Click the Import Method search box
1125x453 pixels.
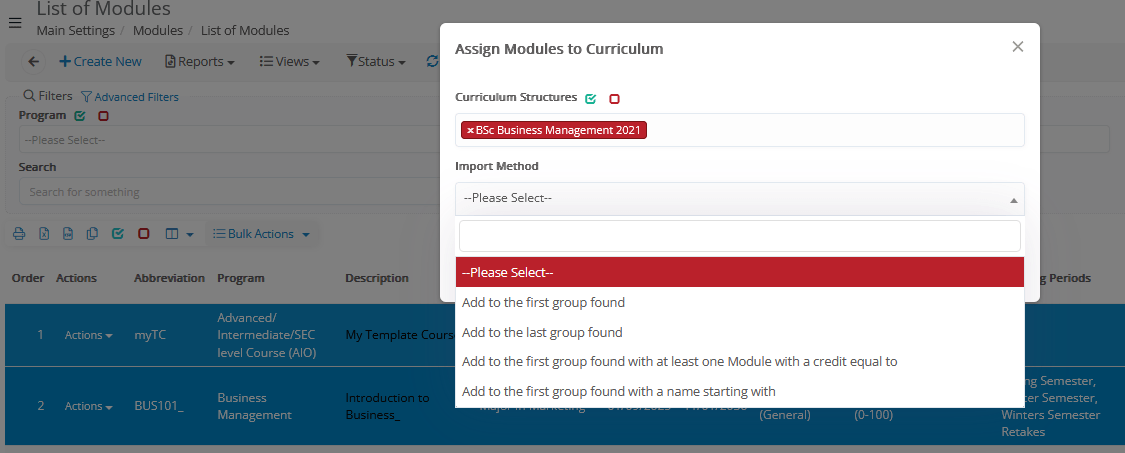pos(739,236)
